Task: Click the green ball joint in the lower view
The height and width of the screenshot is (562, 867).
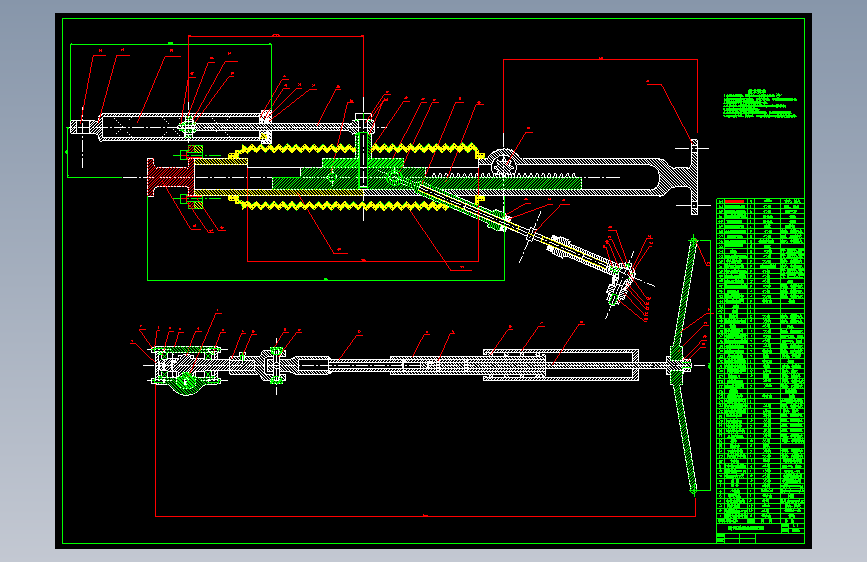Action: coord(186,381)
